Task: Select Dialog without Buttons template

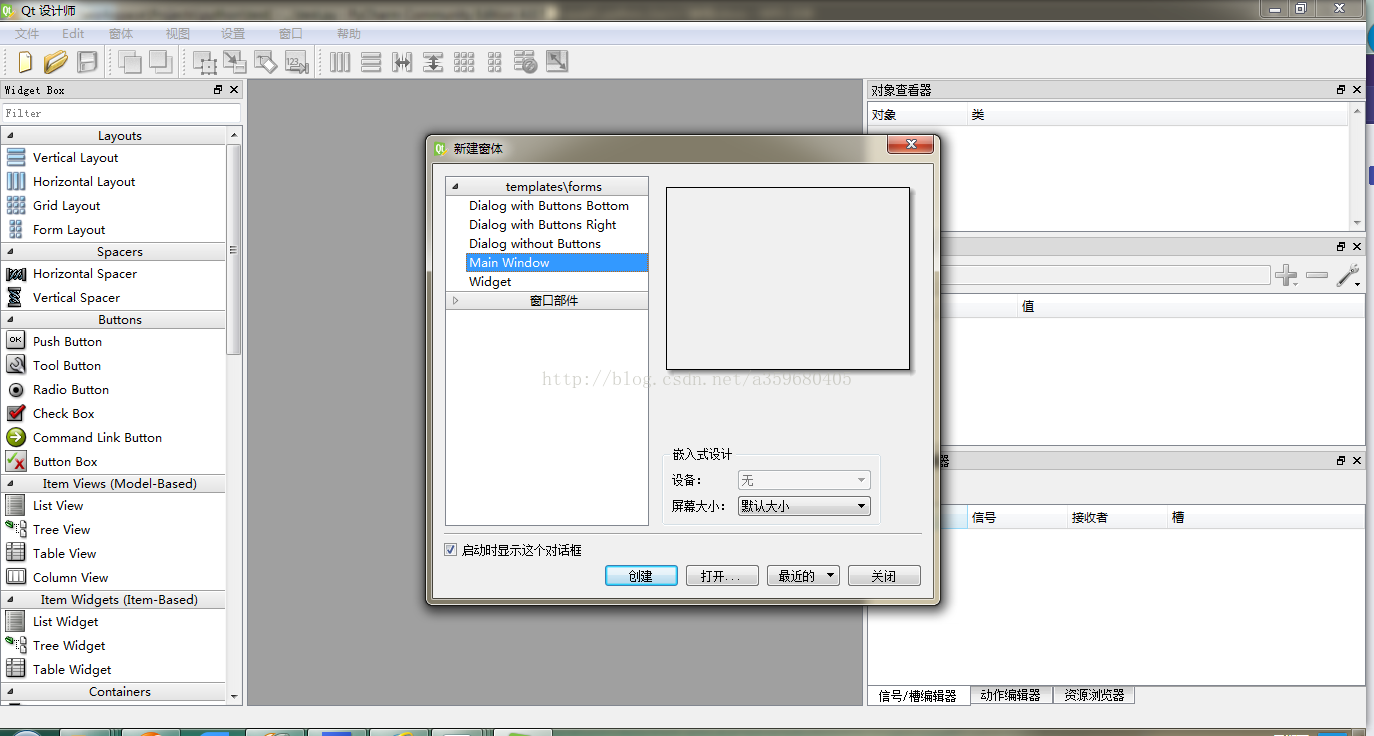Action: pyautogui.click(x=535, y=243)
